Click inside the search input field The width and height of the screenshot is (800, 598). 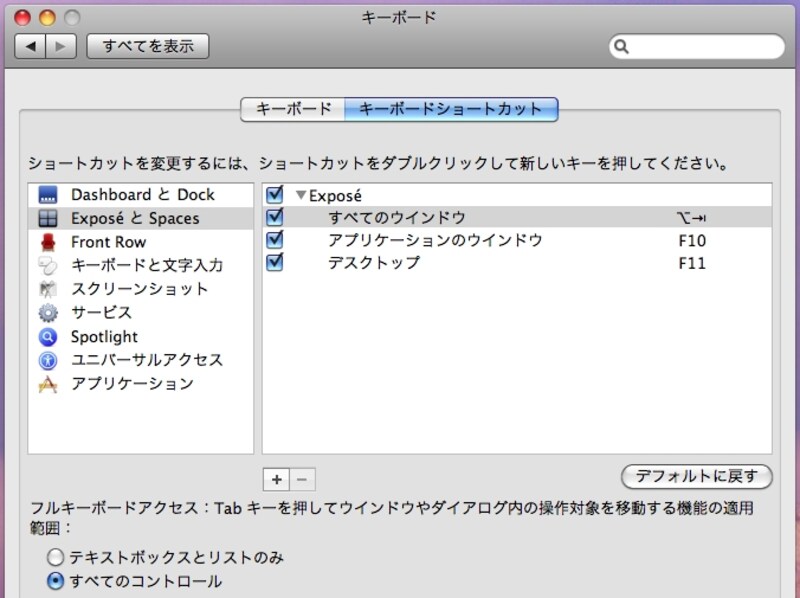click(700, 46)
